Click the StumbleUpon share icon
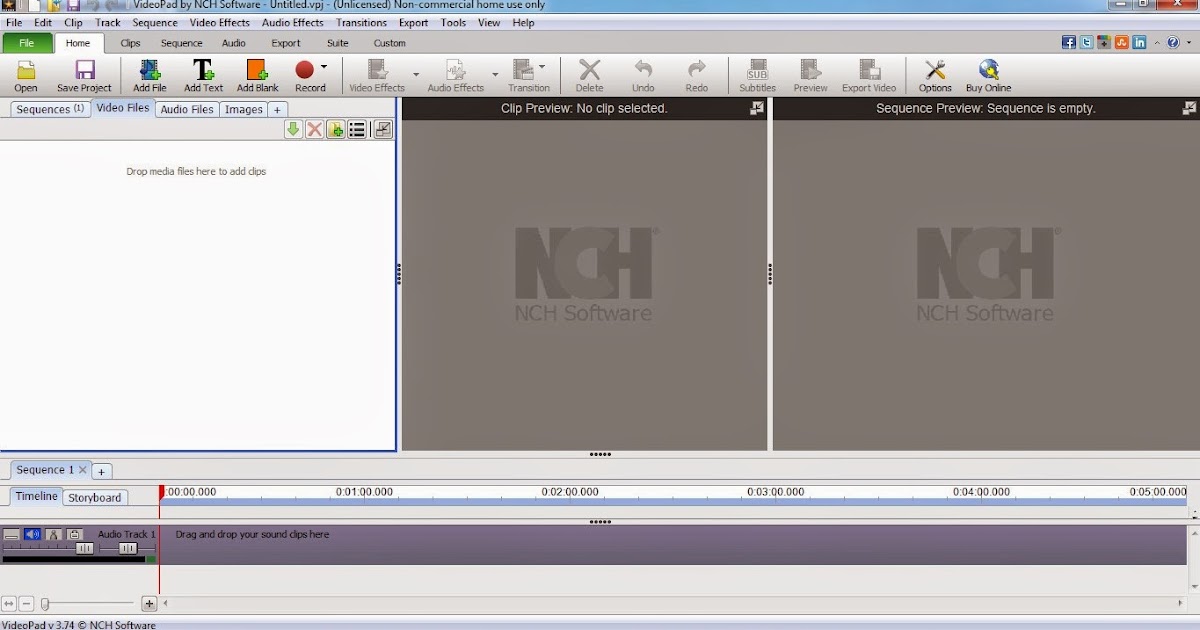 (1121, 43)
